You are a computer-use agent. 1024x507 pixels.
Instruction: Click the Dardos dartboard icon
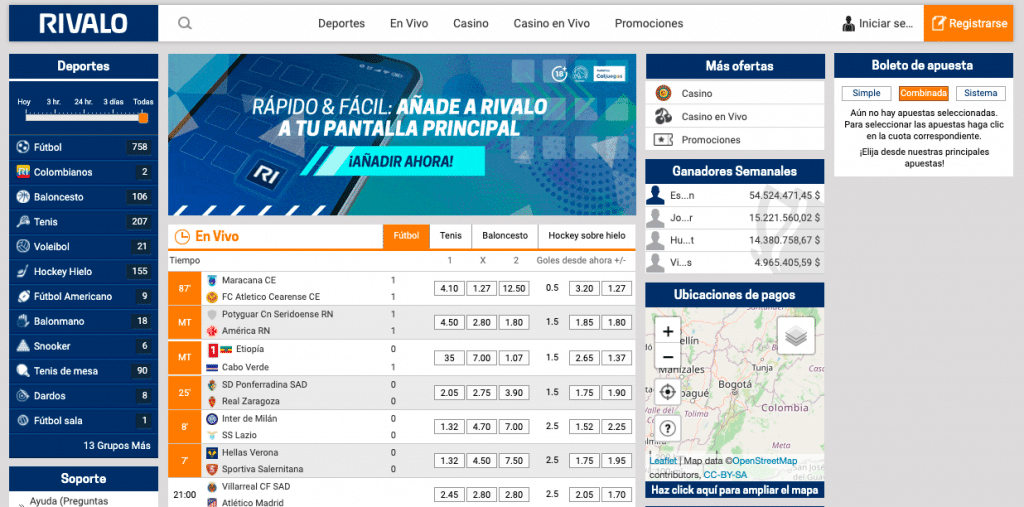coord(23,395)
